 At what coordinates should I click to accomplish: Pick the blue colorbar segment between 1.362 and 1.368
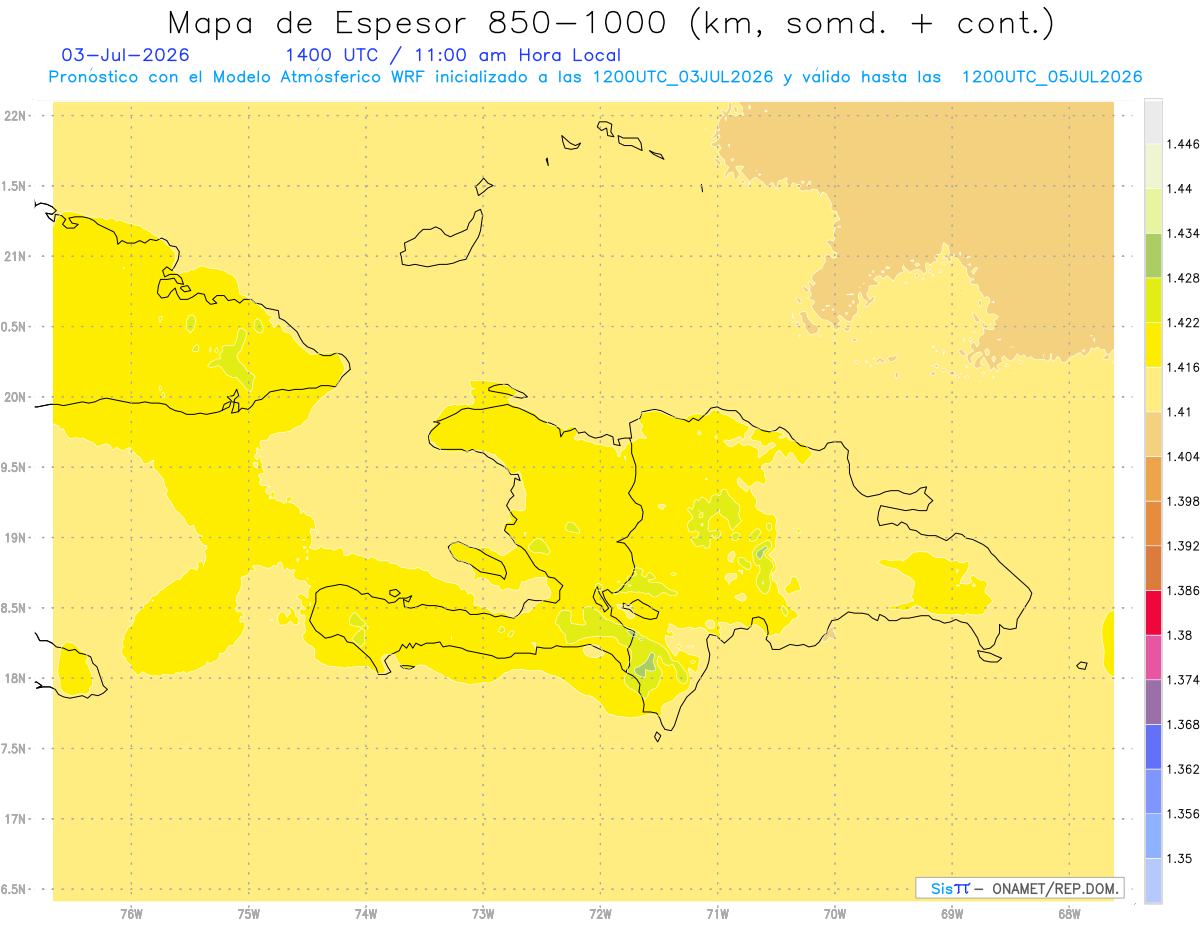coord(1153,746)
